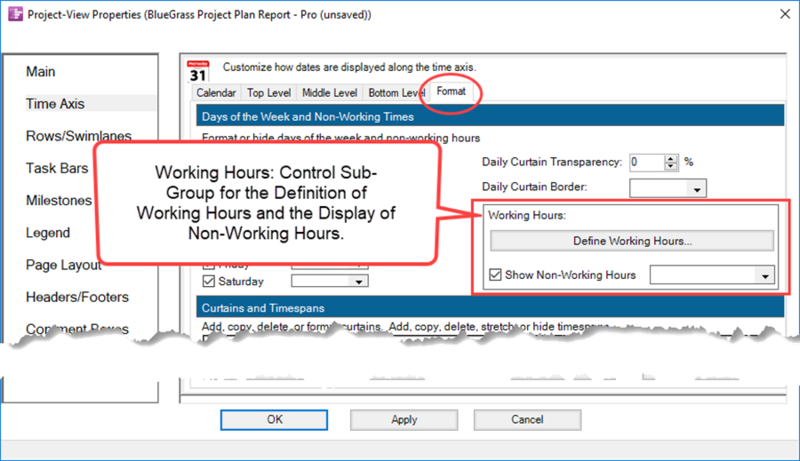The width and height of the screenshot is (800, 461).
Task: Click the Apply button
Action: click(404, 420)
